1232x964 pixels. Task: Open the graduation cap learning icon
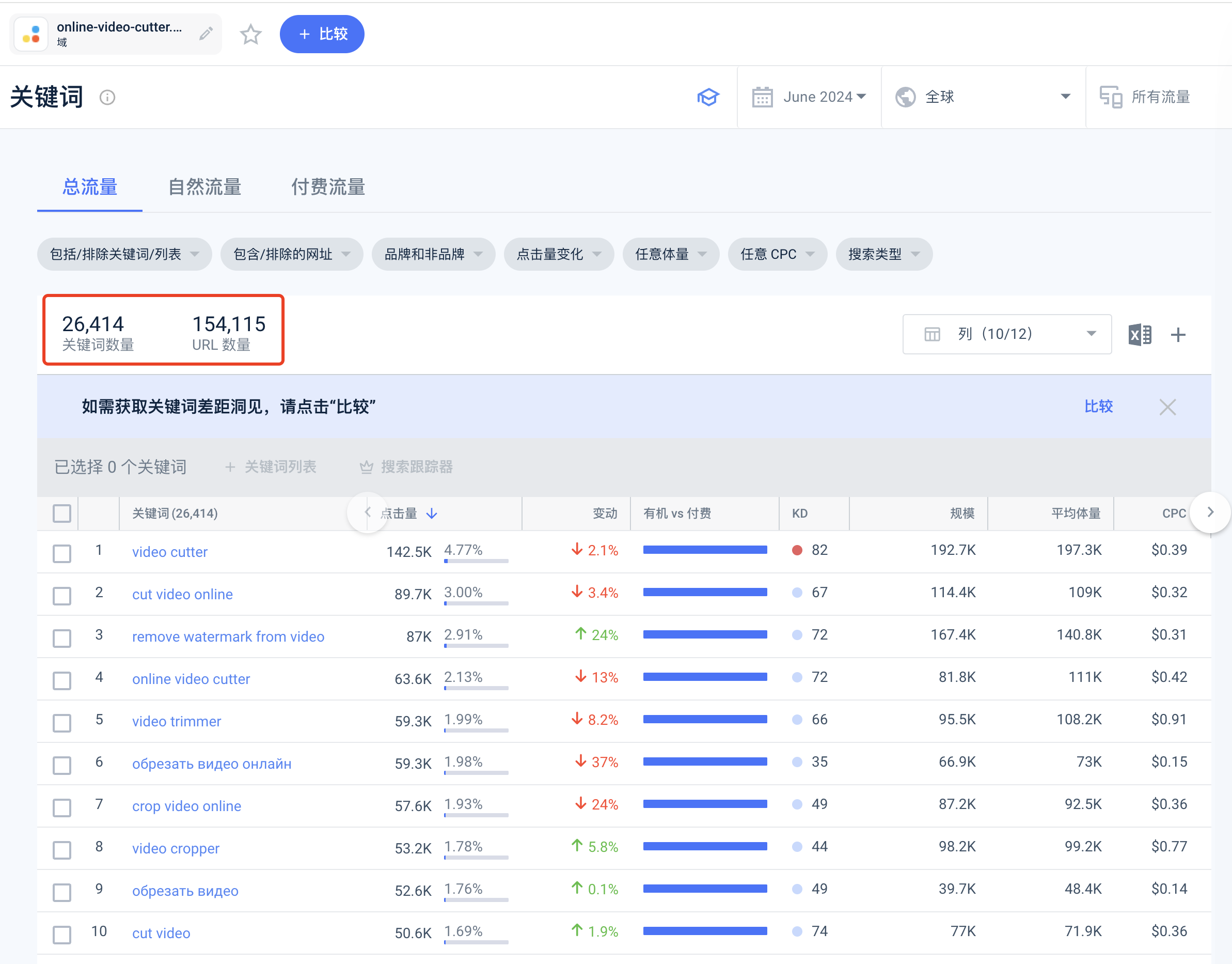click(x=708, y=97)
